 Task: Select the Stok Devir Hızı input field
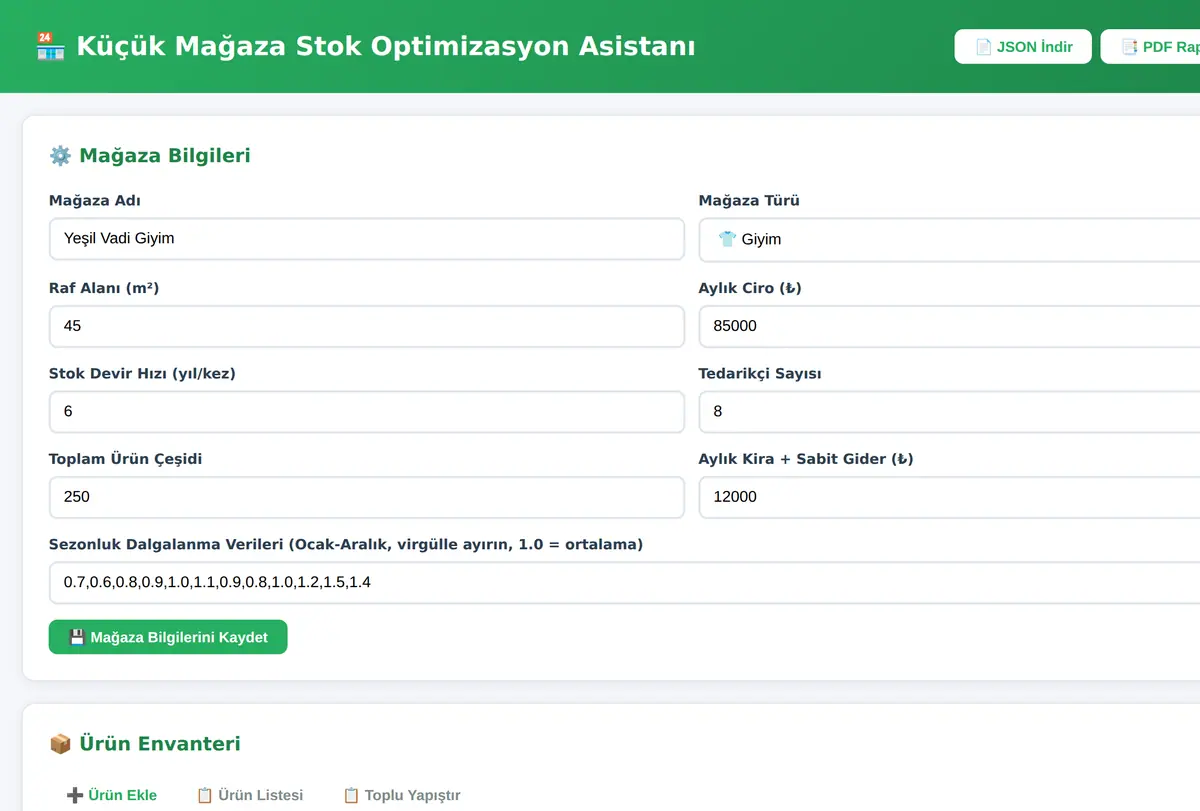click(x=367, y=411)
